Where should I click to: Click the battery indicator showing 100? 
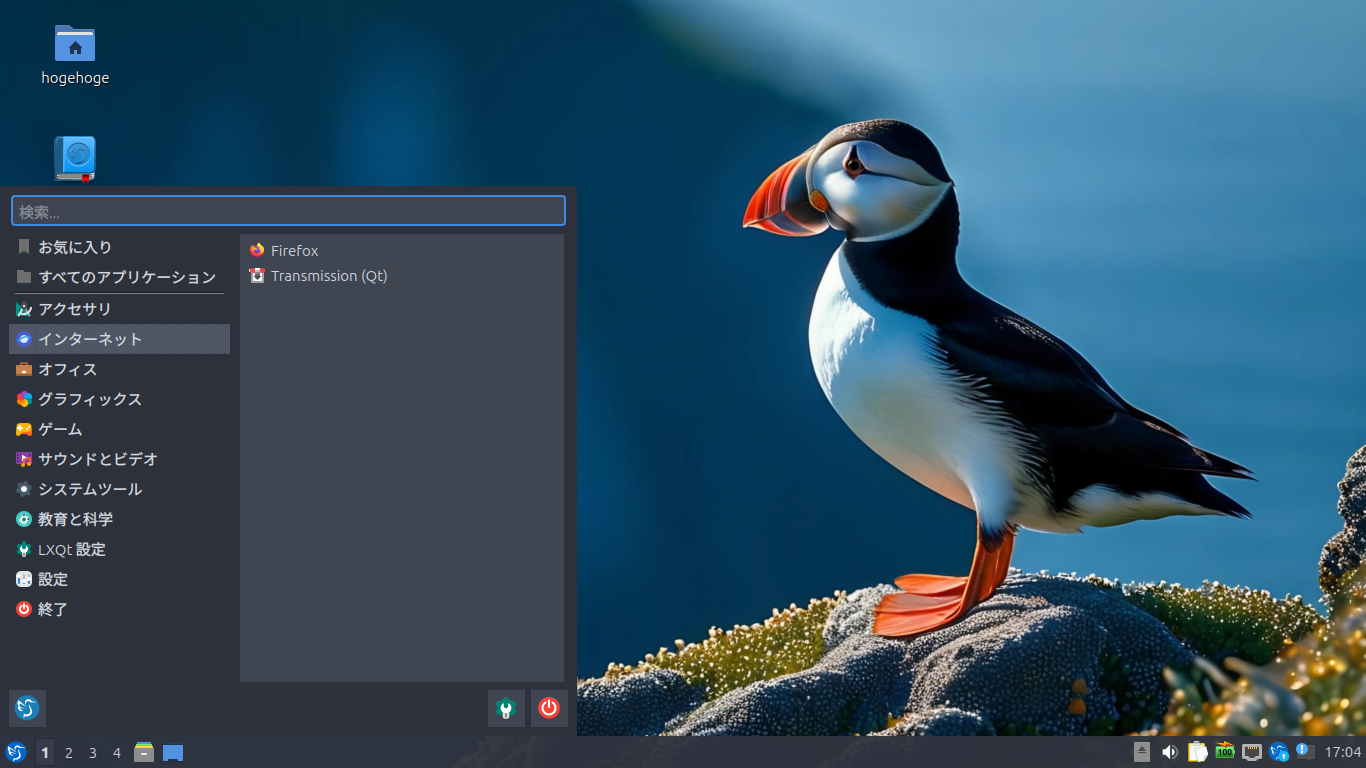click(1224, 751)
